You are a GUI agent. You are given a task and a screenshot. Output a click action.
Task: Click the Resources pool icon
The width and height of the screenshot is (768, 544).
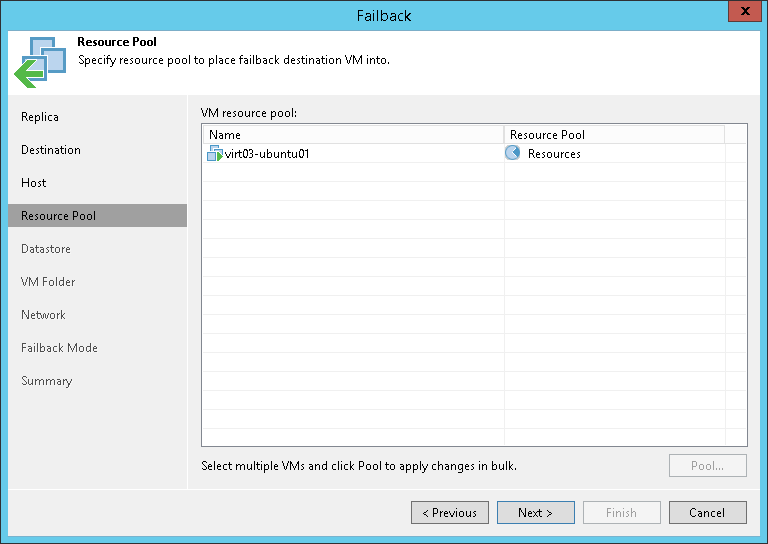(x=513, y=154)
